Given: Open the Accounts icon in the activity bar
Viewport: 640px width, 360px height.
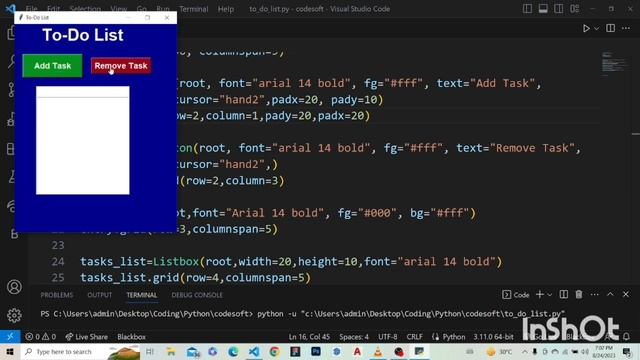Looking at the screenshot, I should (x=14, y=287).
